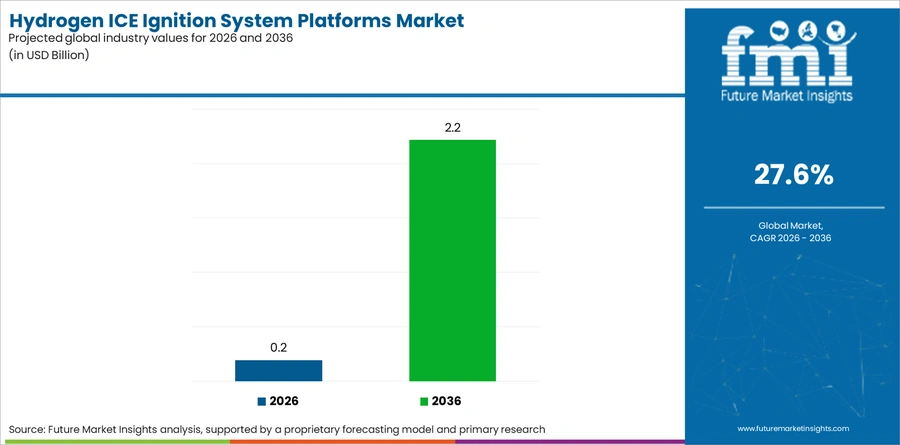
Task: Click the 27.6% CAGR value
Action: click(x=793, y=175)
